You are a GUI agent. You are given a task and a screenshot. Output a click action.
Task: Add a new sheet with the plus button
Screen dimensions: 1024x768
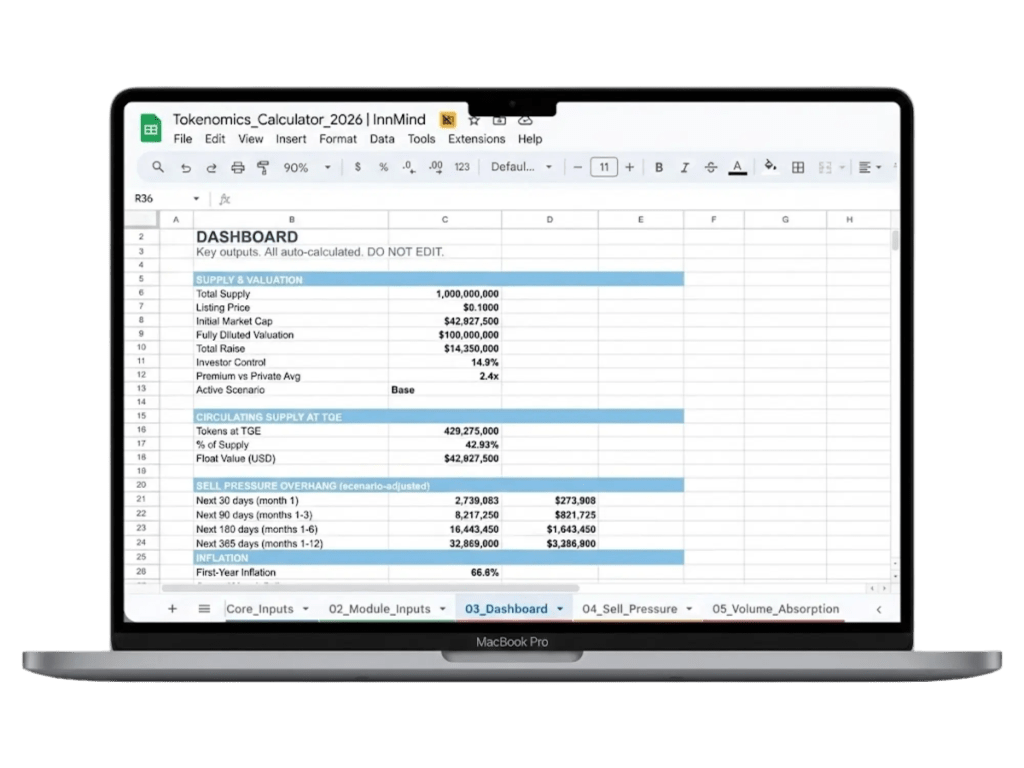pyautogui.click(x=172, y=608)
